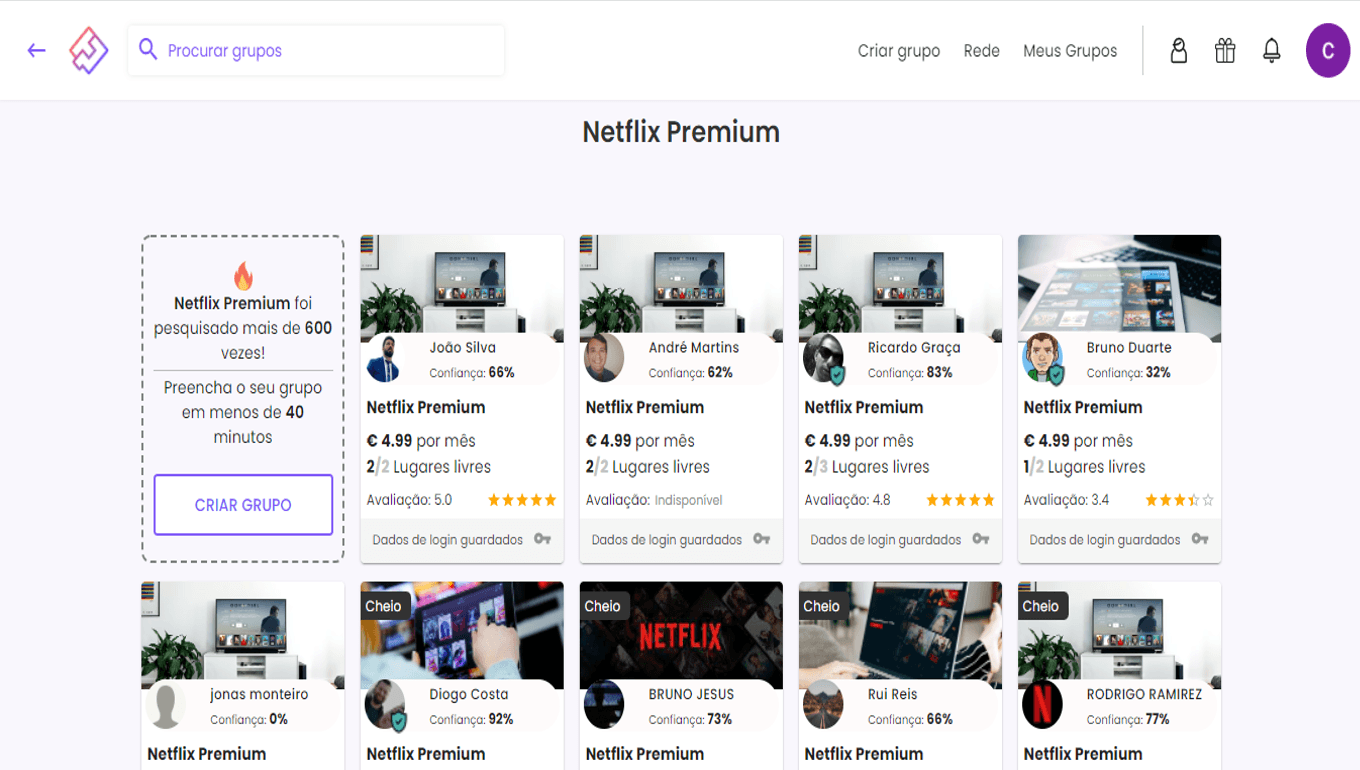
Task: Click Netflix Premium title on Ricardo Graça card
Action: tap(864, 407)
